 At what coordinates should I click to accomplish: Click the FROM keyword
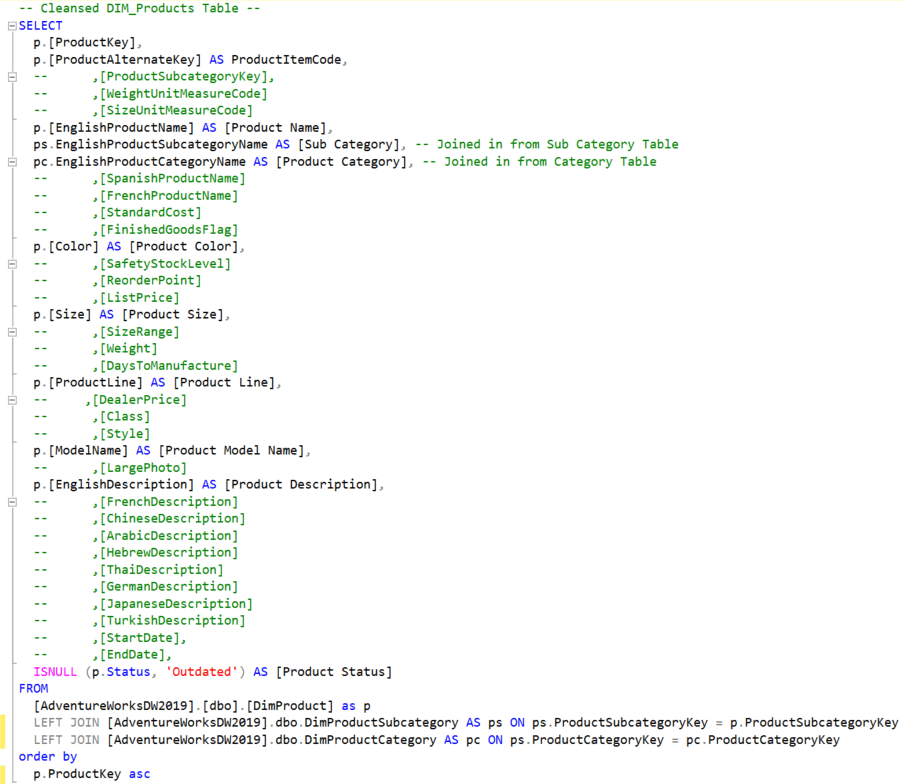[34, 688]
